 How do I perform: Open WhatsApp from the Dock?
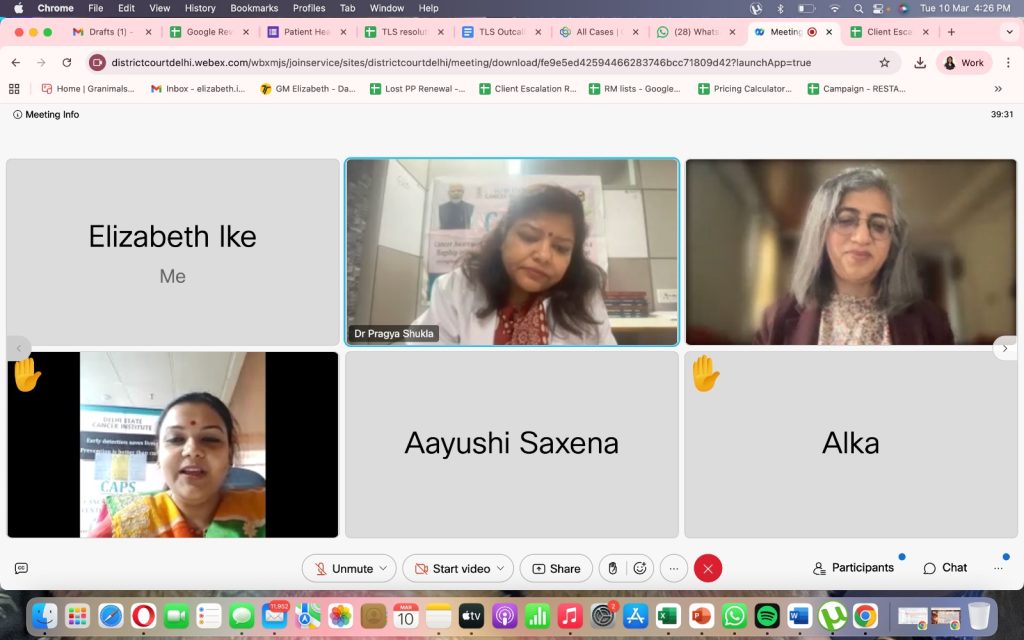pos(735,616)
